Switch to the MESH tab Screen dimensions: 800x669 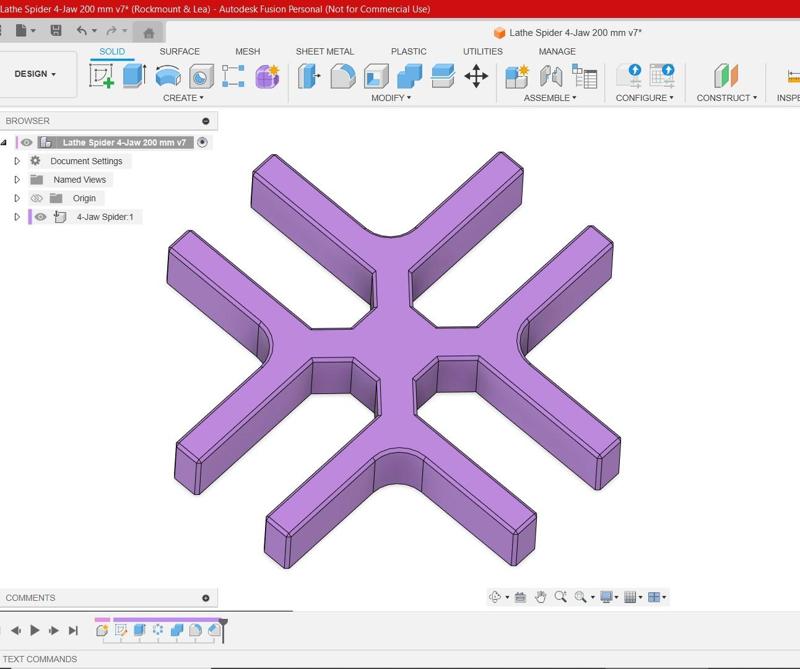pos(248,52)
